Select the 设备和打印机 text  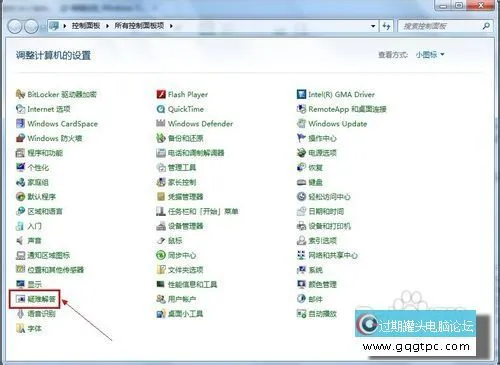tap(330, 226)
